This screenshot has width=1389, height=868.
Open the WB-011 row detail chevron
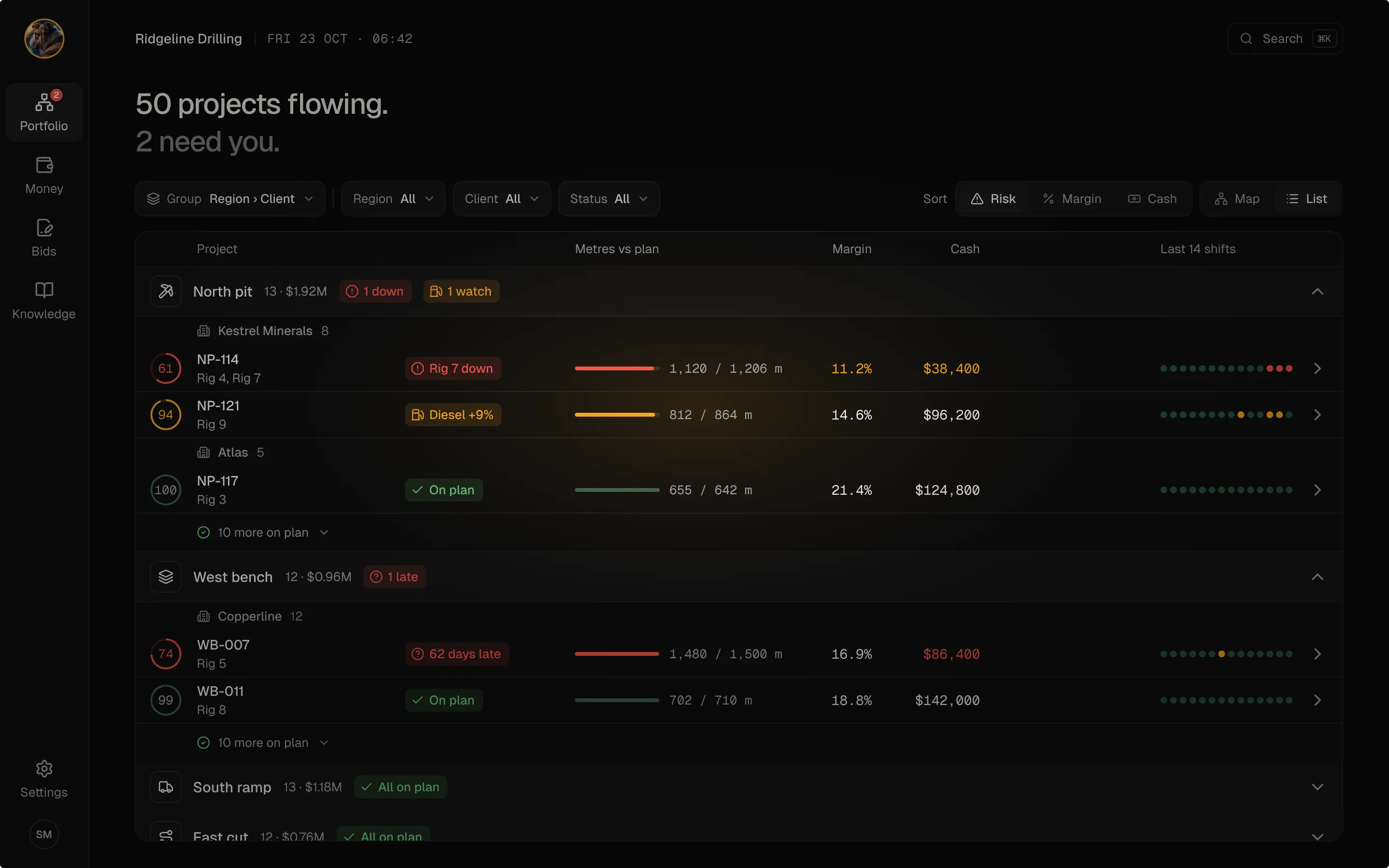tap(1317, 700)
